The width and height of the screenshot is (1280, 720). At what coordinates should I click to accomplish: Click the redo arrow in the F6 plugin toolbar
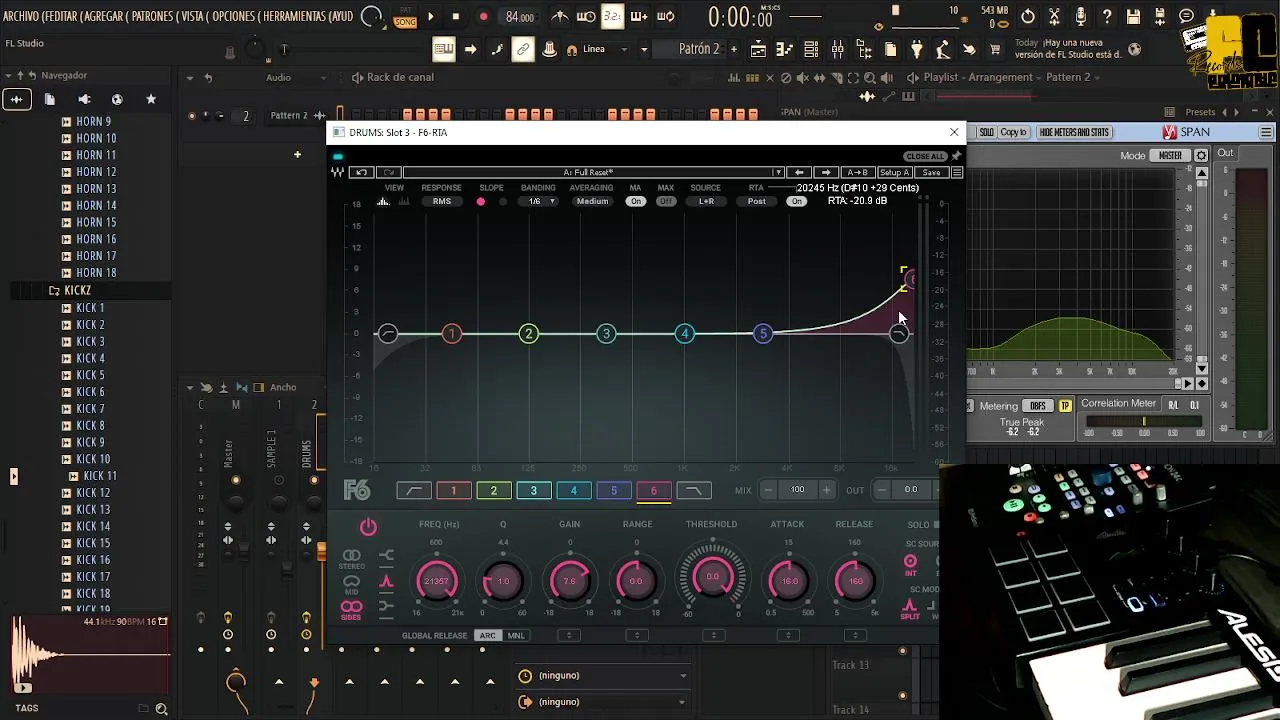click(389, 172)
